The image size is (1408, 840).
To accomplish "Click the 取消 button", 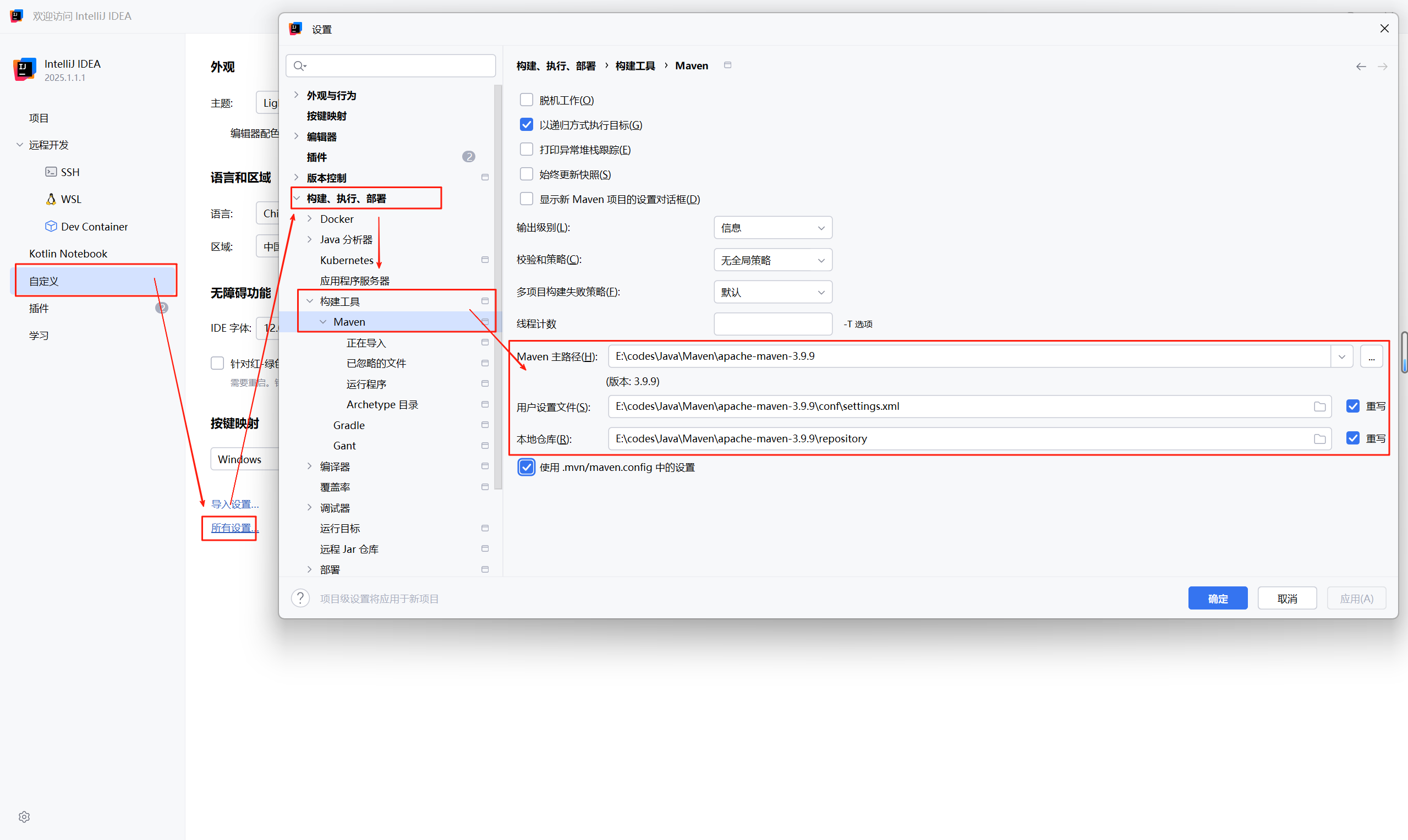I will point(1287,598).
